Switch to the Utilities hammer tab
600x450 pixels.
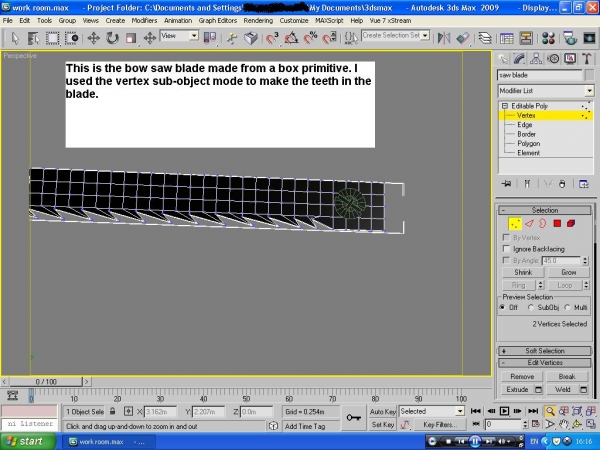click(586, 59)
